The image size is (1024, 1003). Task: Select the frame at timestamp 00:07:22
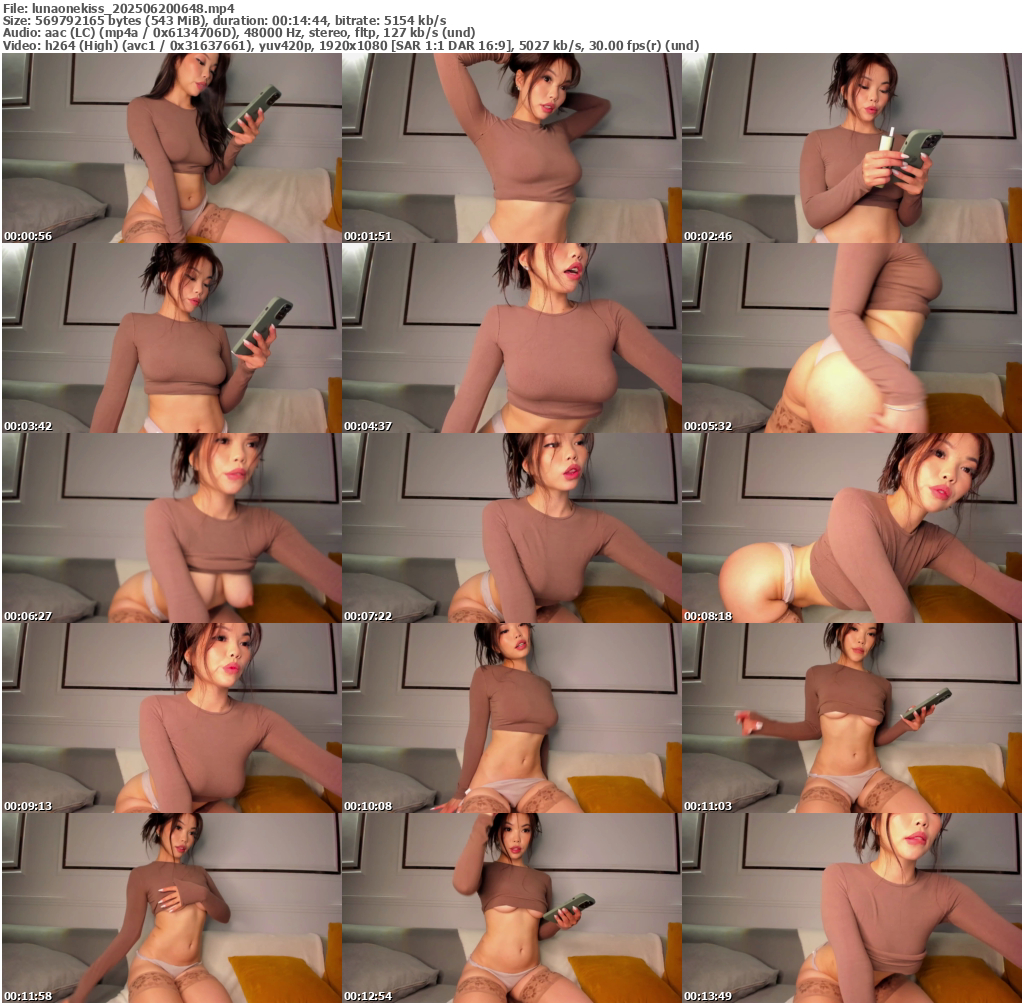click(x=511, y=528)
